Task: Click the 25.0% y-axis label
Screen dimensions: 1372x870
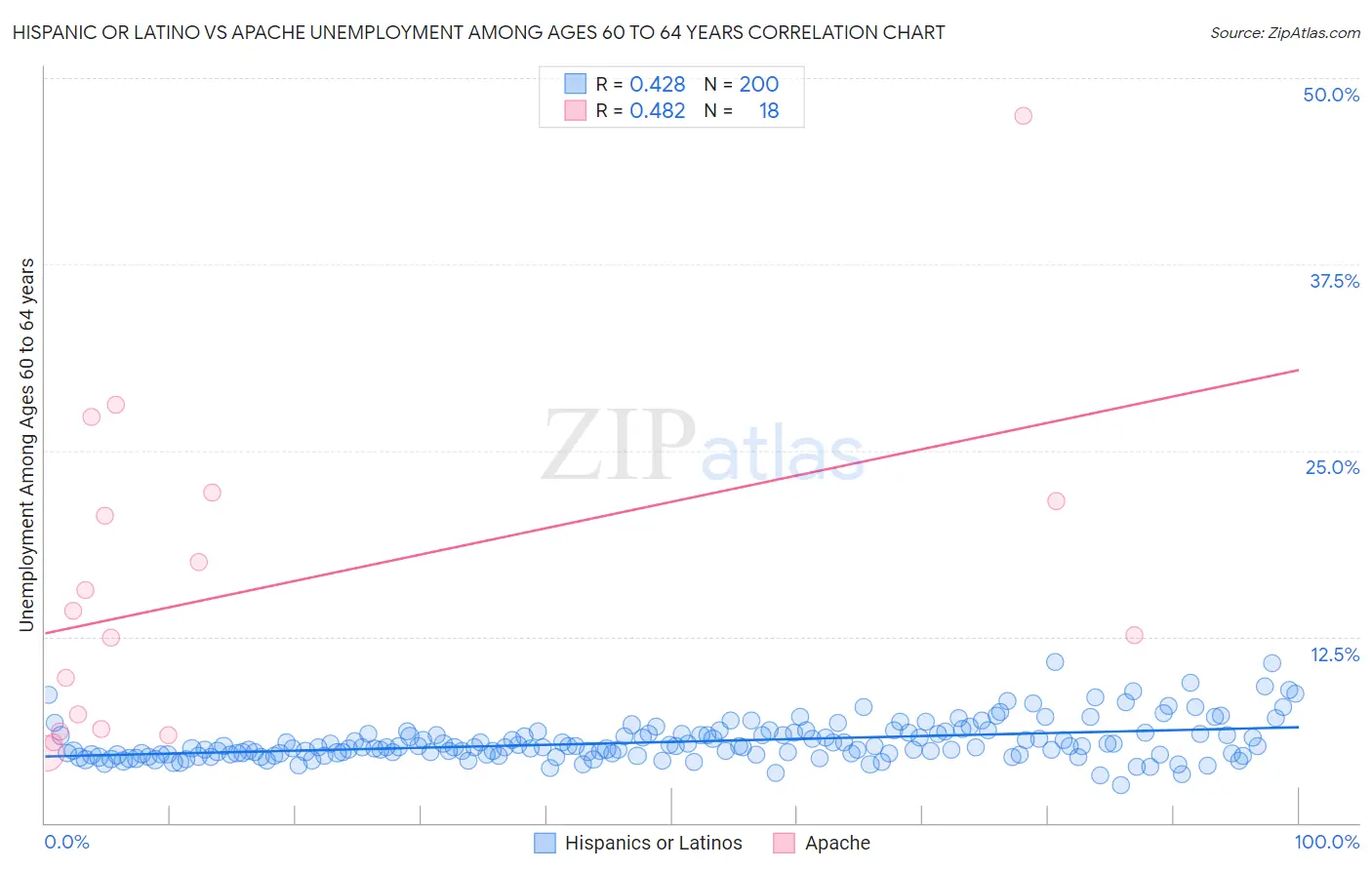Action: pos(1332,467)
